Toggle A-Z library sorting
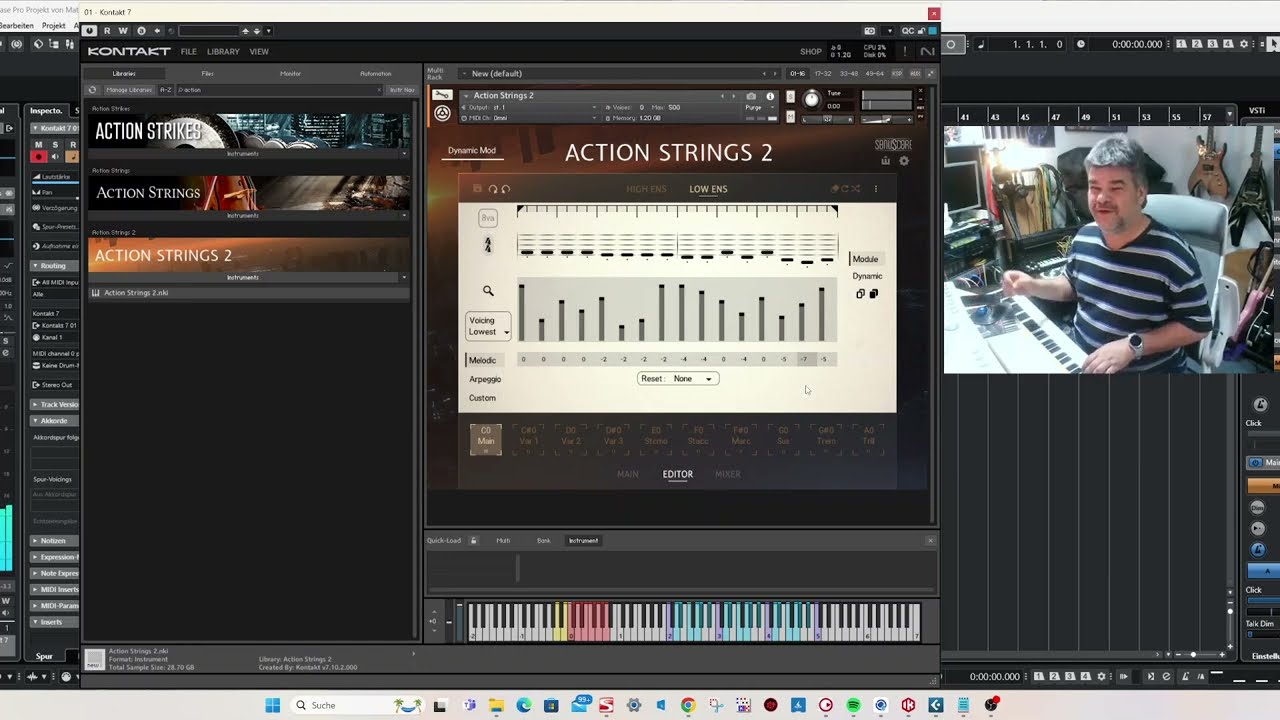Screen dimensions: 1280x720 166,90
